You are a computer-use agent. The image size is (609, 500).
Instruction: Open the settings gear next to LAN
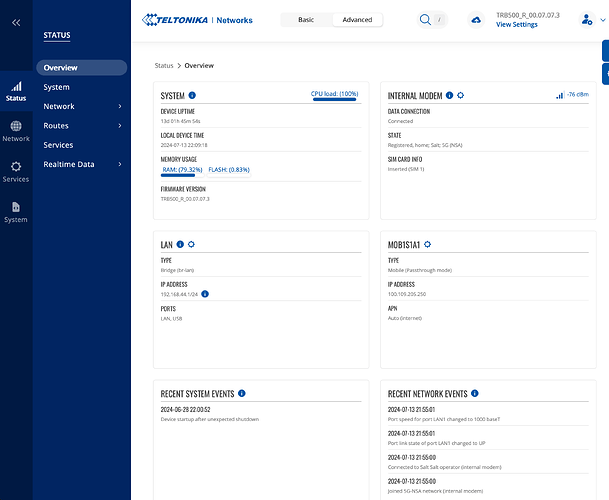point(191,244)
